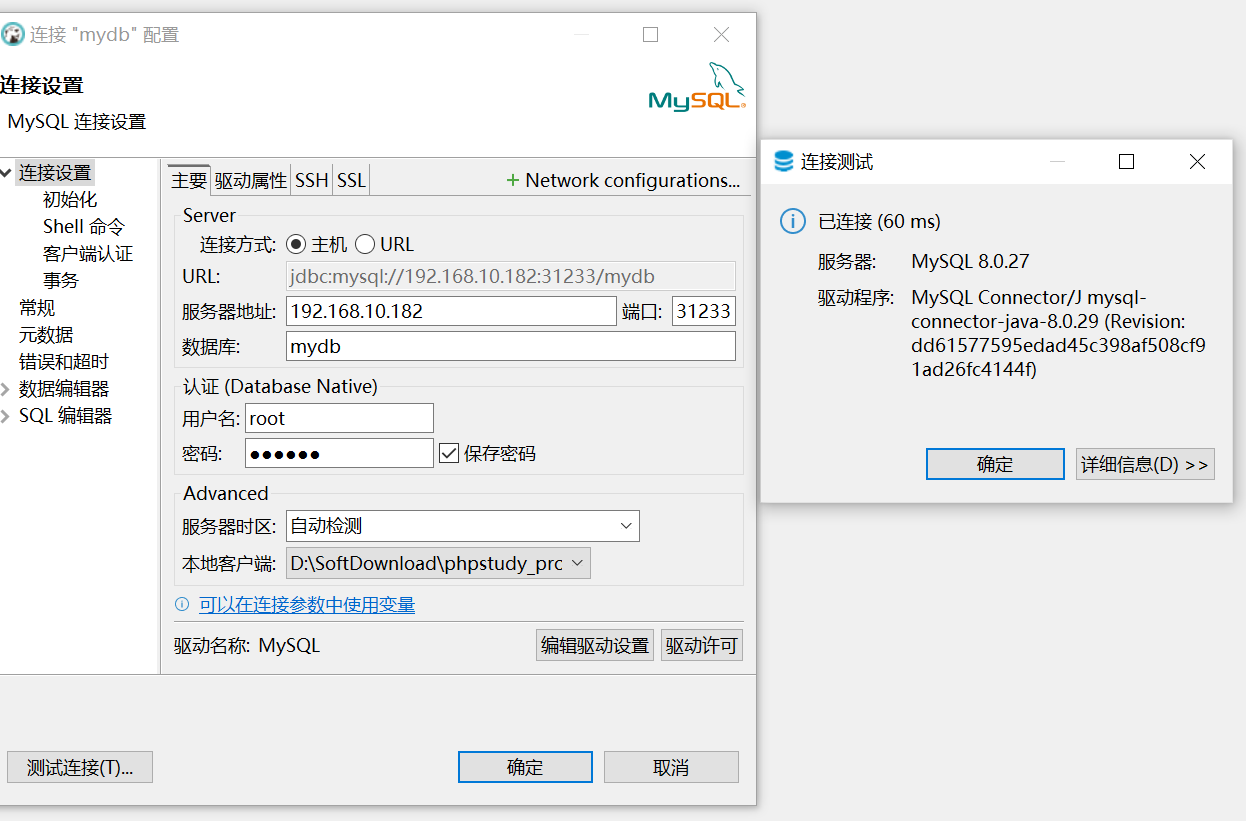Click the MySQL 8.0.27 server version text

pyautogui.click(x=970, y=262)
